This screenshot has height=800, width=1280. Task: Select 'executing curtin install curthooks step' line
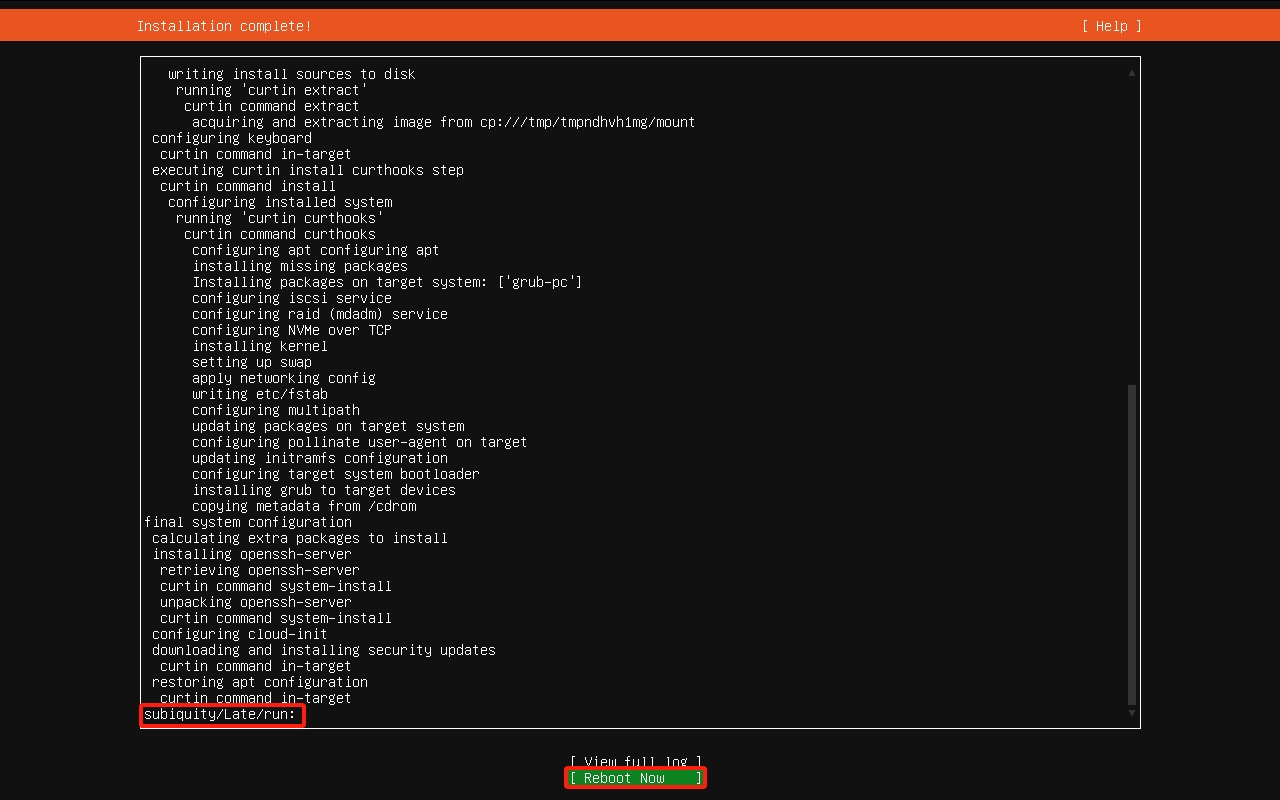[x=308, y=170]
